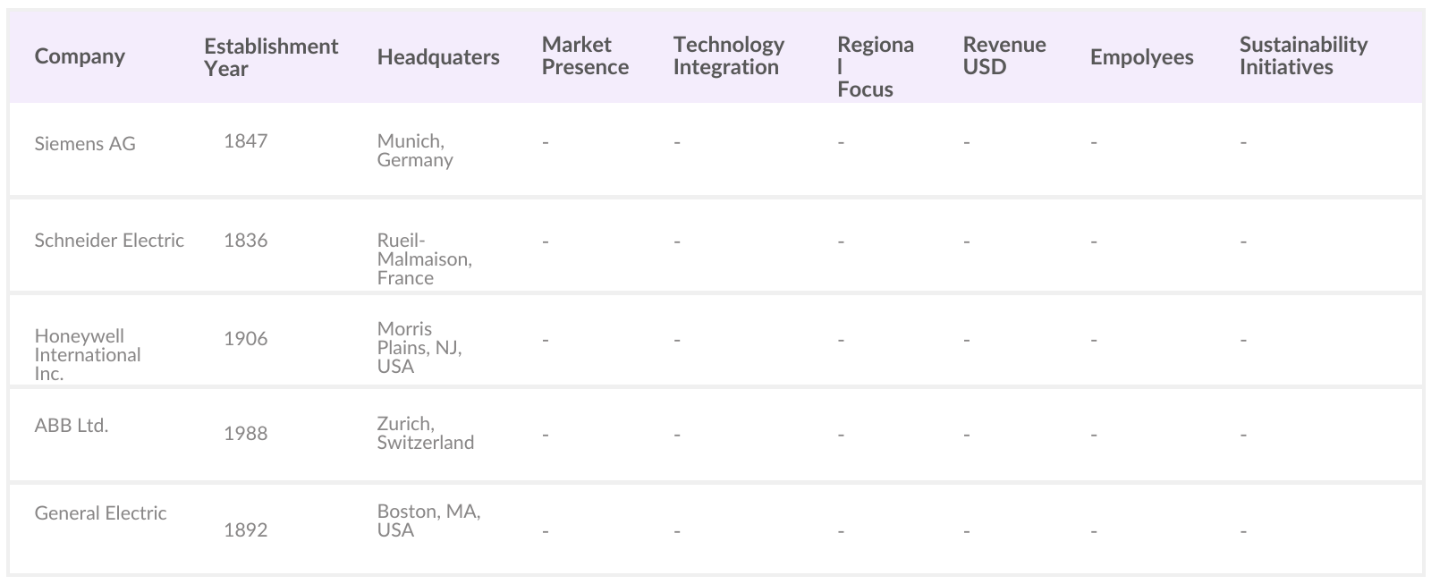Click the 1847 establishment year value
This screenshot has width=1431, height=584.
point(245,141)
